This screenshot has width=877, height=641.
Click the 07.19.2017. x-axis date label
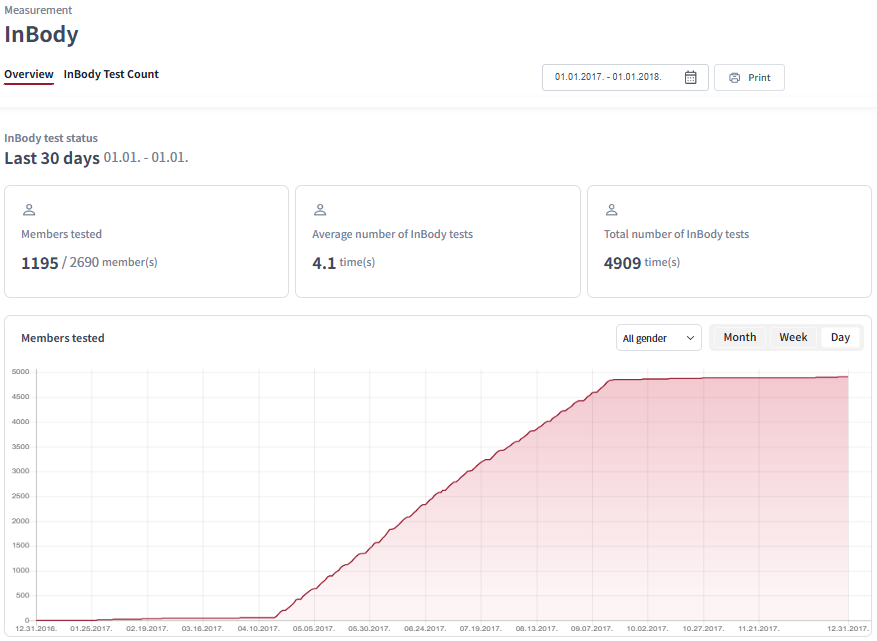click(480, 629)
